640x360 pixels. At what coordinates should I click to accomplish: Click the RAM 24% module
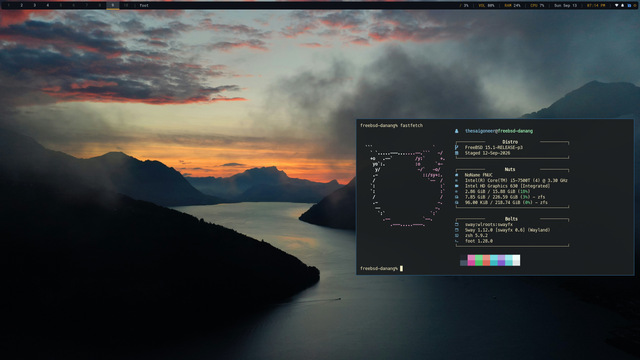point(512,5)
